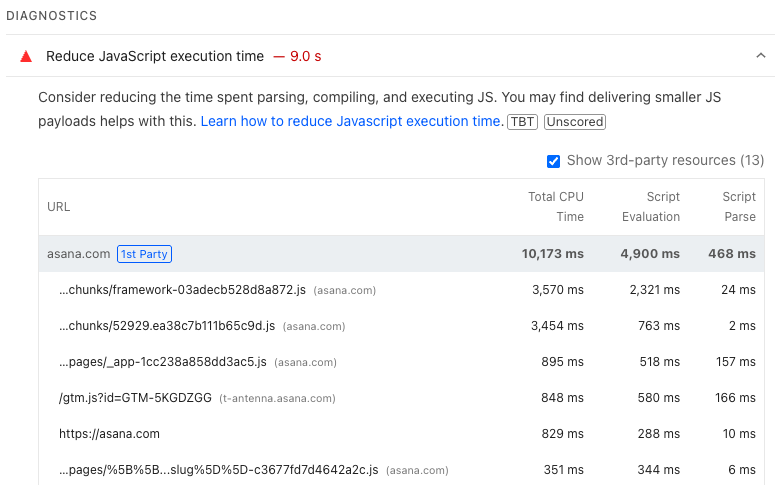The width and height of the screenshot is (780, 485).
Task: Click the 157 ms parse cell
Action: (x=736, y=362)
